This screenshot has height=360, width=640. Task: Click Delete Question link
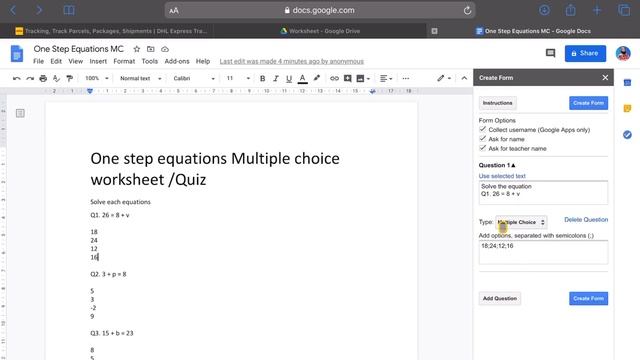coord(586,220)
